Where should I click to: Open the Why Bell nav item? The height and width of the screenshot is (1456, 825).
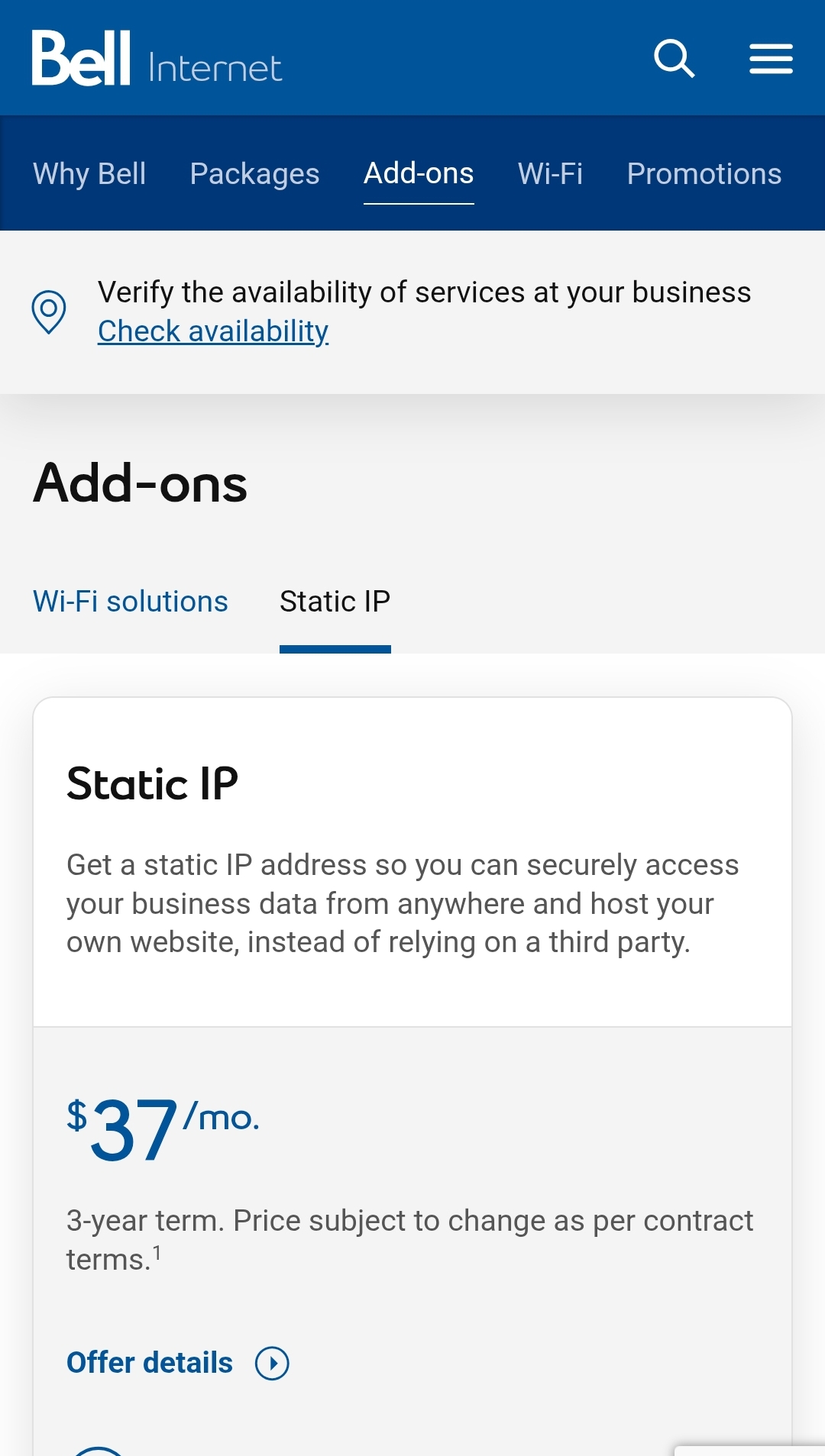click(x=89, y=173)
